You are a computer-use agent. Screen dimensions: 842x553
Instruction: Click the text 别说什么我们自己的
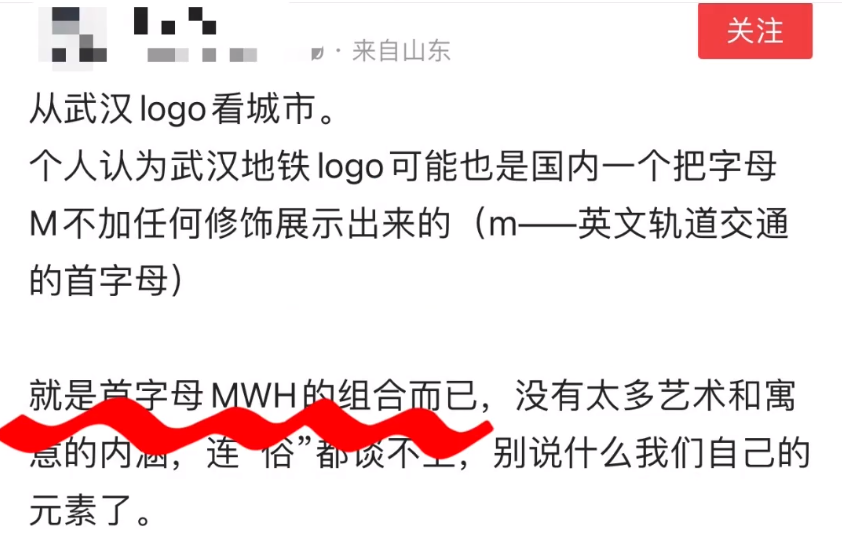651,453
